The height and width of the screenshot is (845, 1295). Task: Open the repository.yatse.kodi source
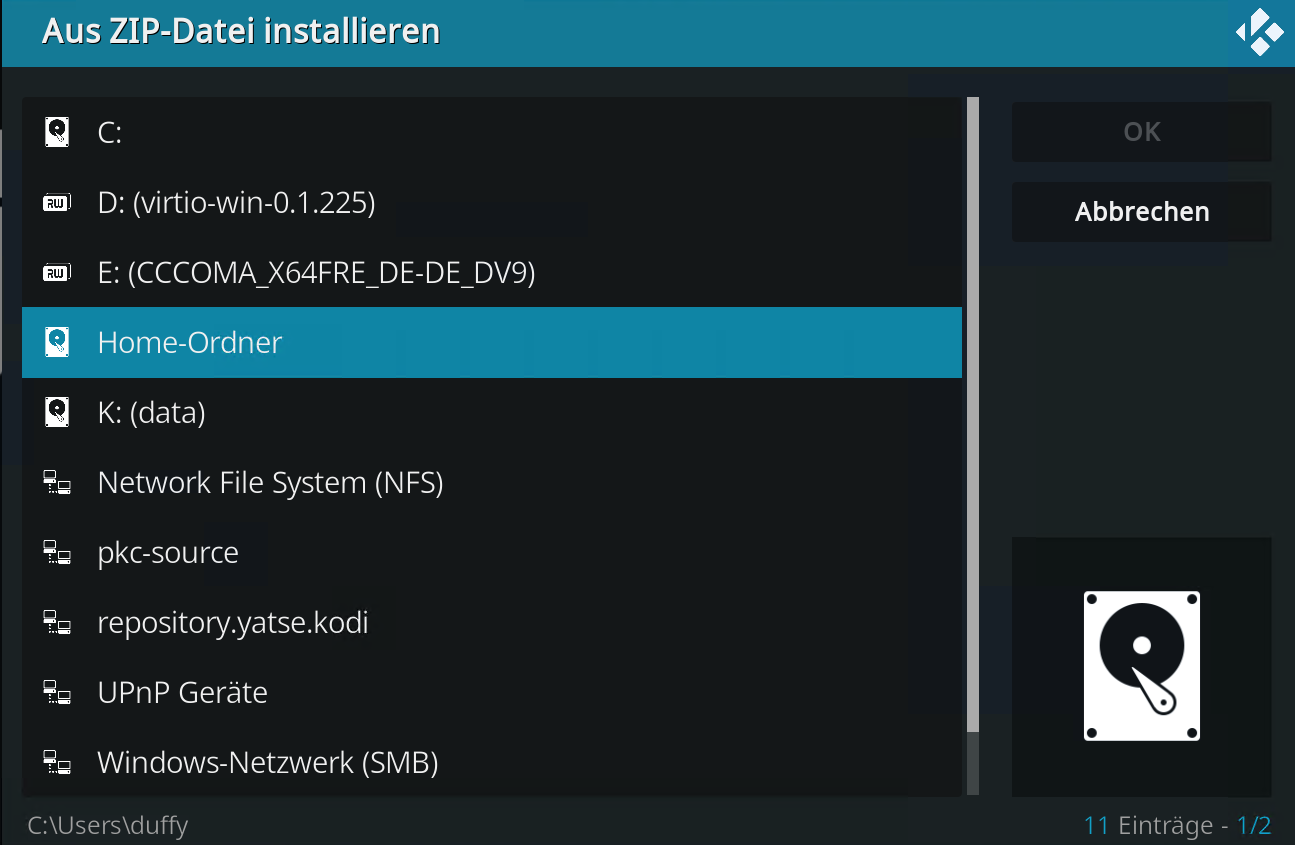pos(233,623)
